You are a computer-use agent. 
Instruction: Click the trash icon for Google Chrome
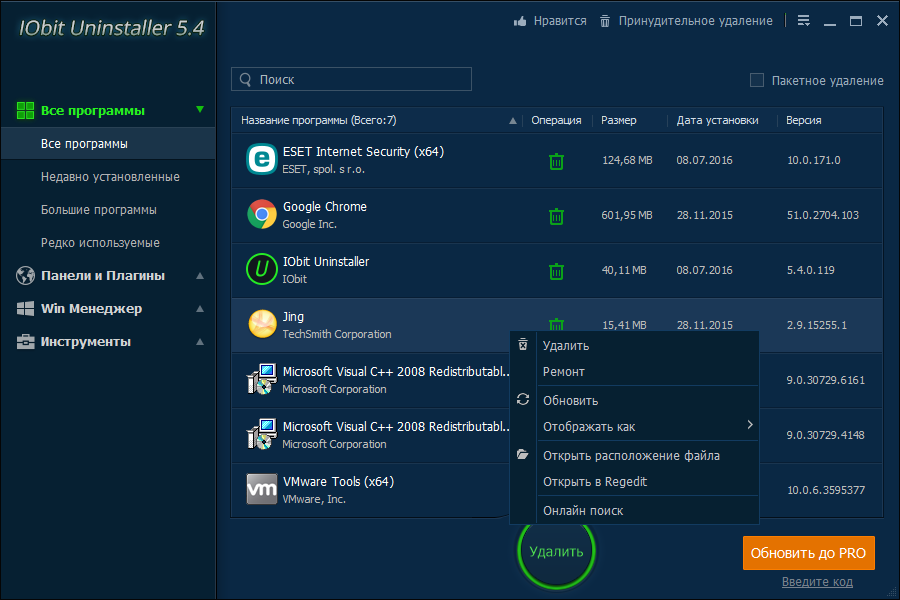(x=557, y=216)
